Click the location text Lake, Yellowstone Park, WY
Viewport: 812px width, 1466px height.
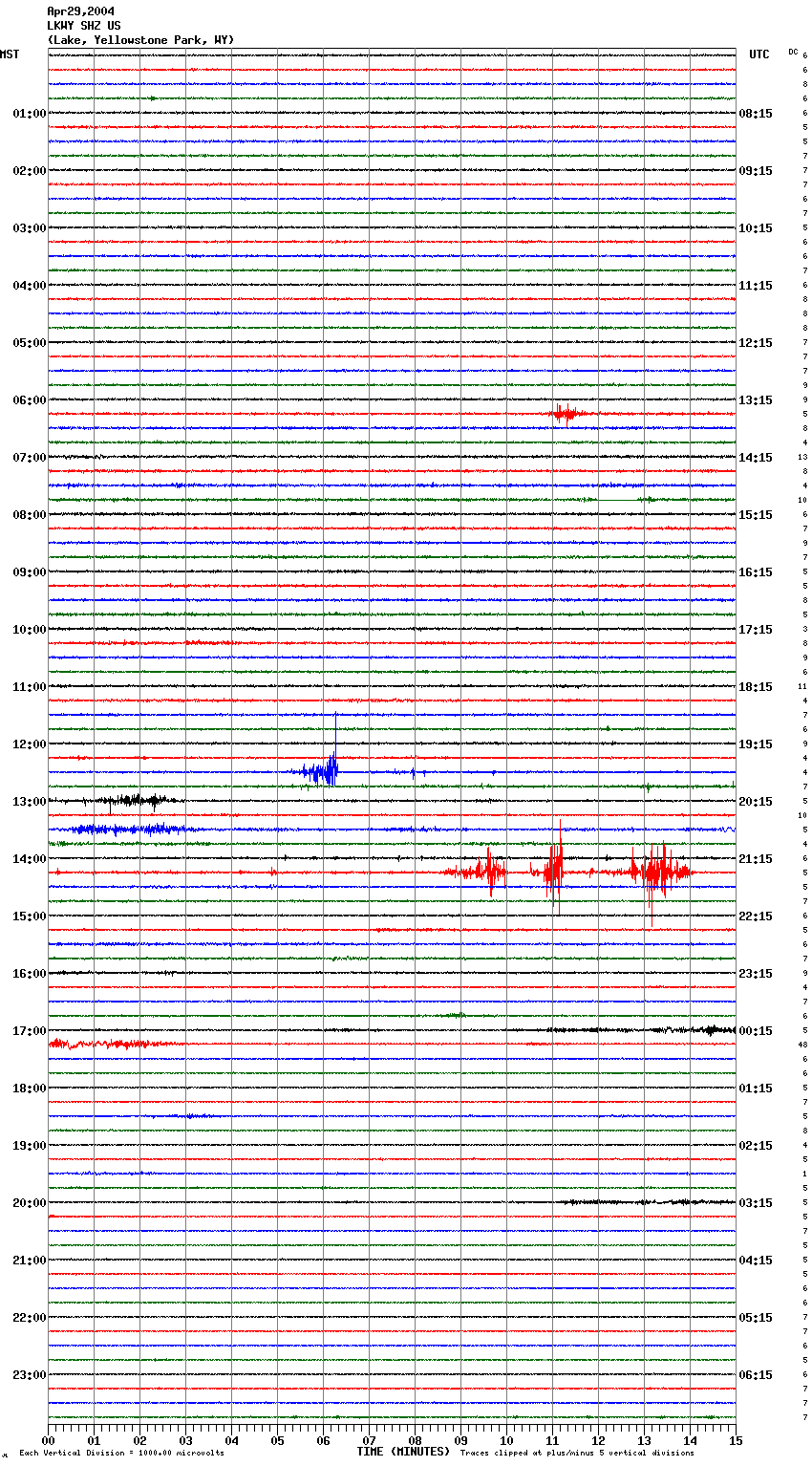coord(140,40)
